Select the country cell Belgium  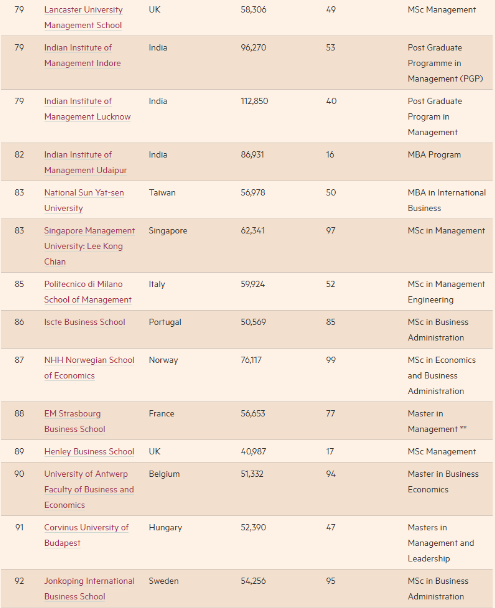(164, 474)
